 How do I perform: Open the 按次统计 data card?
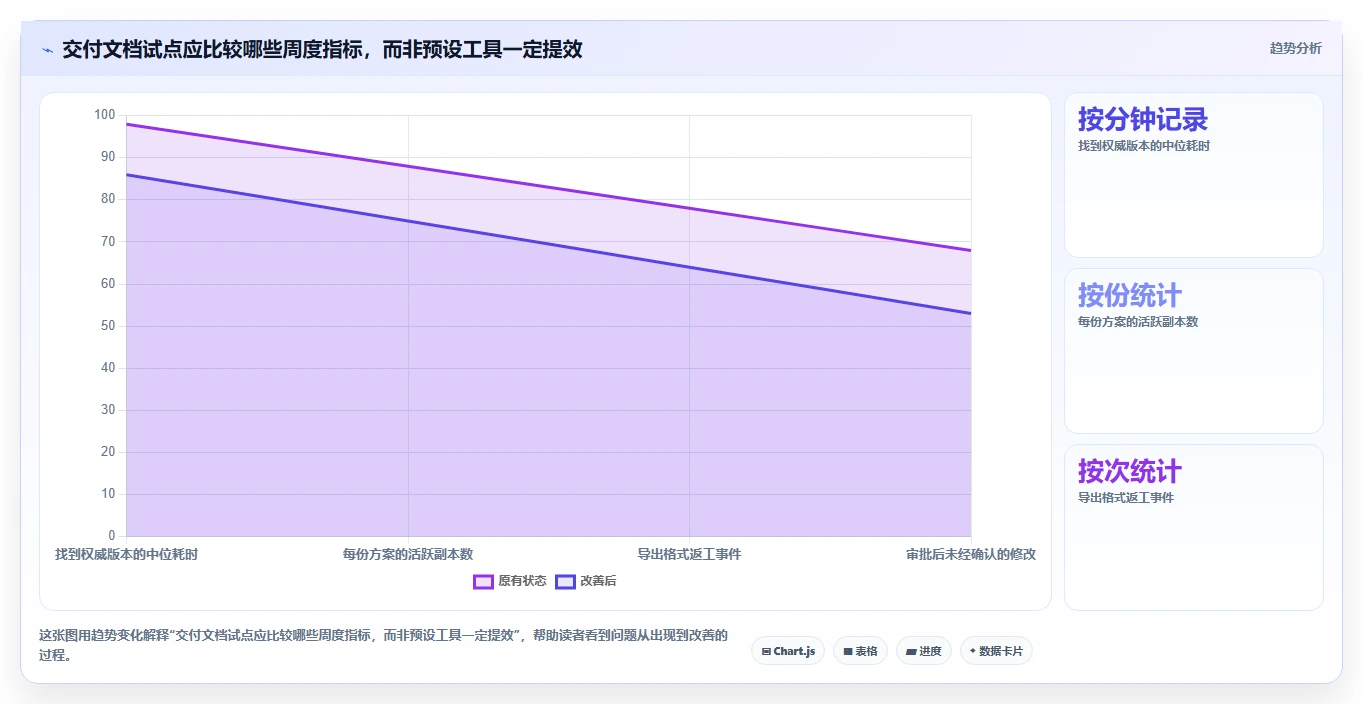pyautogui.click(x=1193, y=527)
